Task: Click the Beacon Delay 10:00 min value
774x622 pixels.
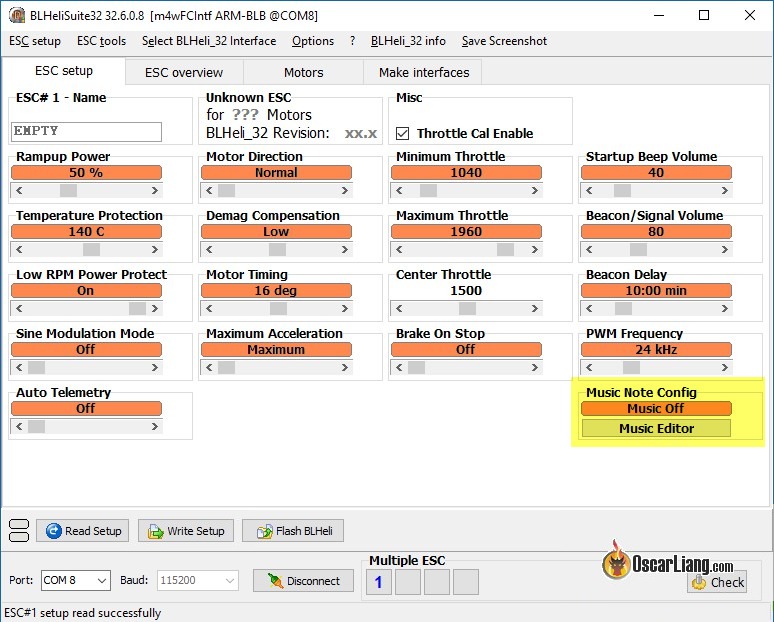Action: [656, 290]
